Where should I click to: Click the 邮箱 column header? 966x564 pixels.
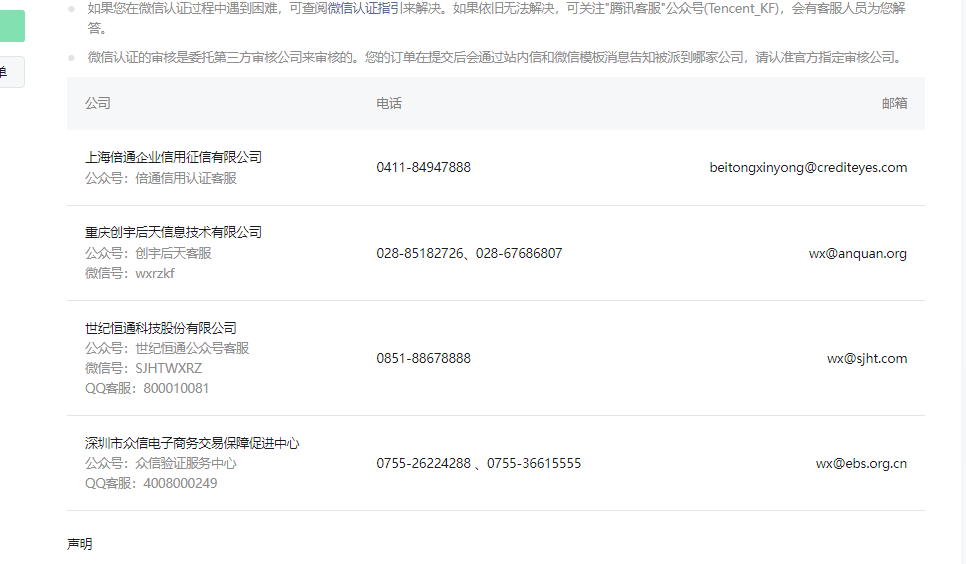pyautogui.click(x=894, y=103)
